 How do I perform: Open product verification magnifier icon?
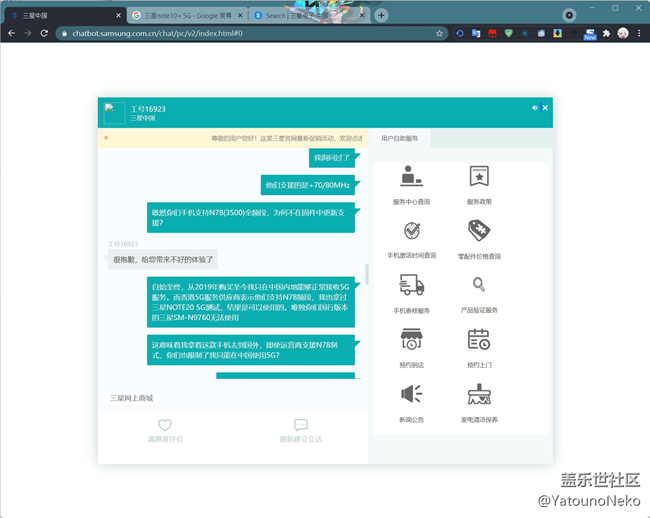[479, 284]
